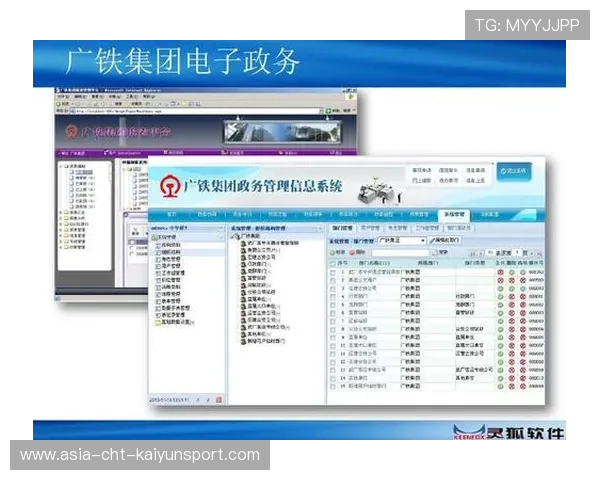Go to the last page with pager icon
This screenshot has width=600, height=480.
click(539, 253)
